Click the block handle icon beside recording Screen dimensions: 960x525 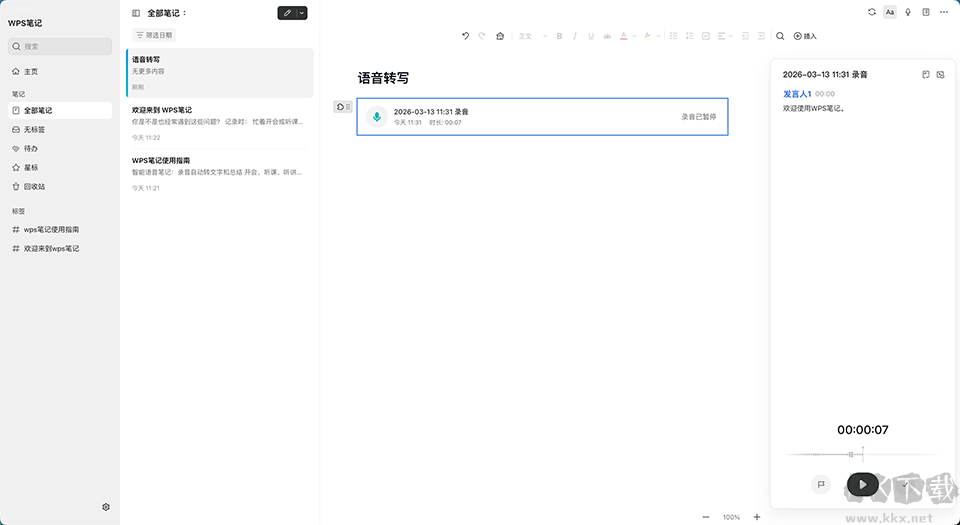(x=342, y=106)
